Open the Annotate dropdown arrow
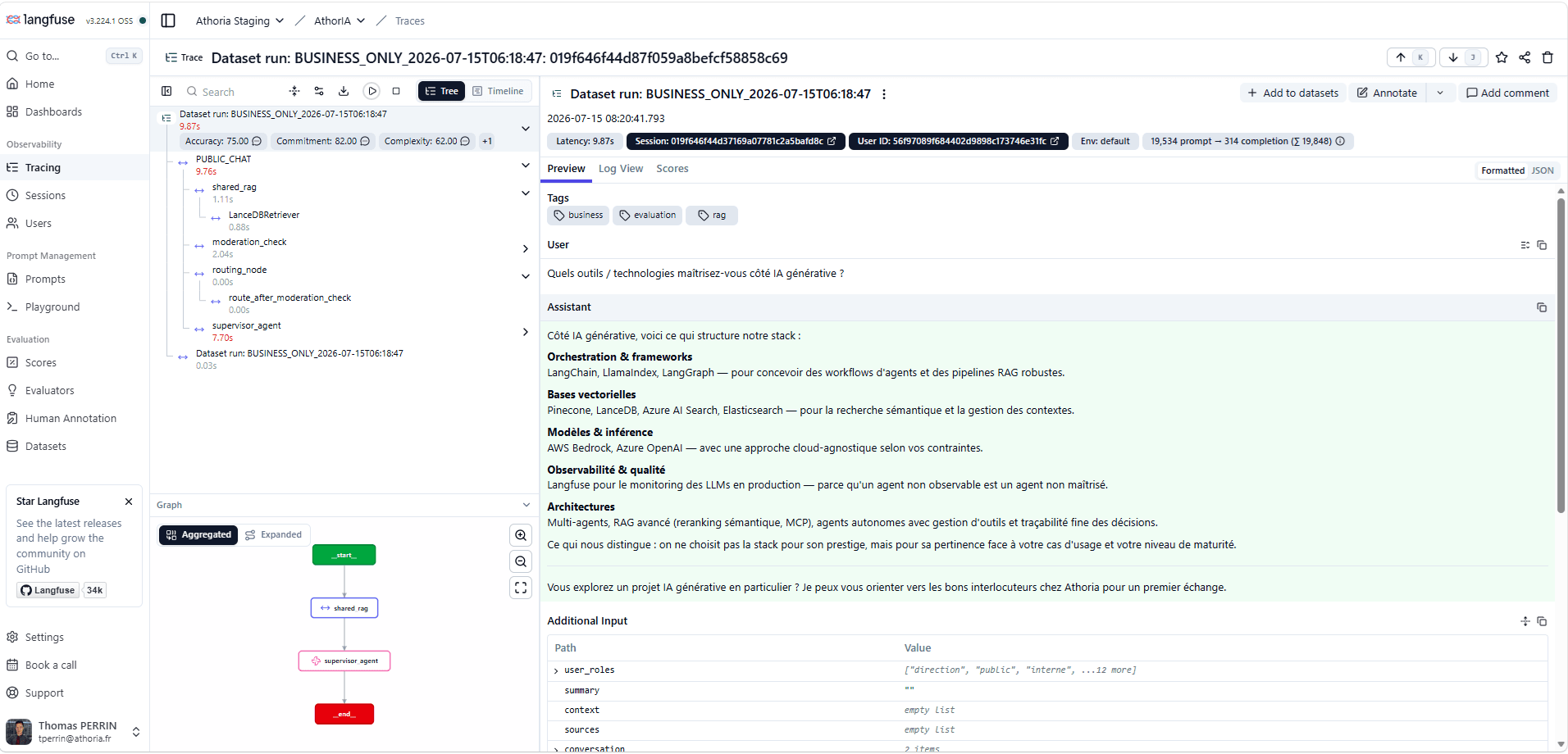This screenshot has width=1568, height=754. click(x=1440, y=93)
